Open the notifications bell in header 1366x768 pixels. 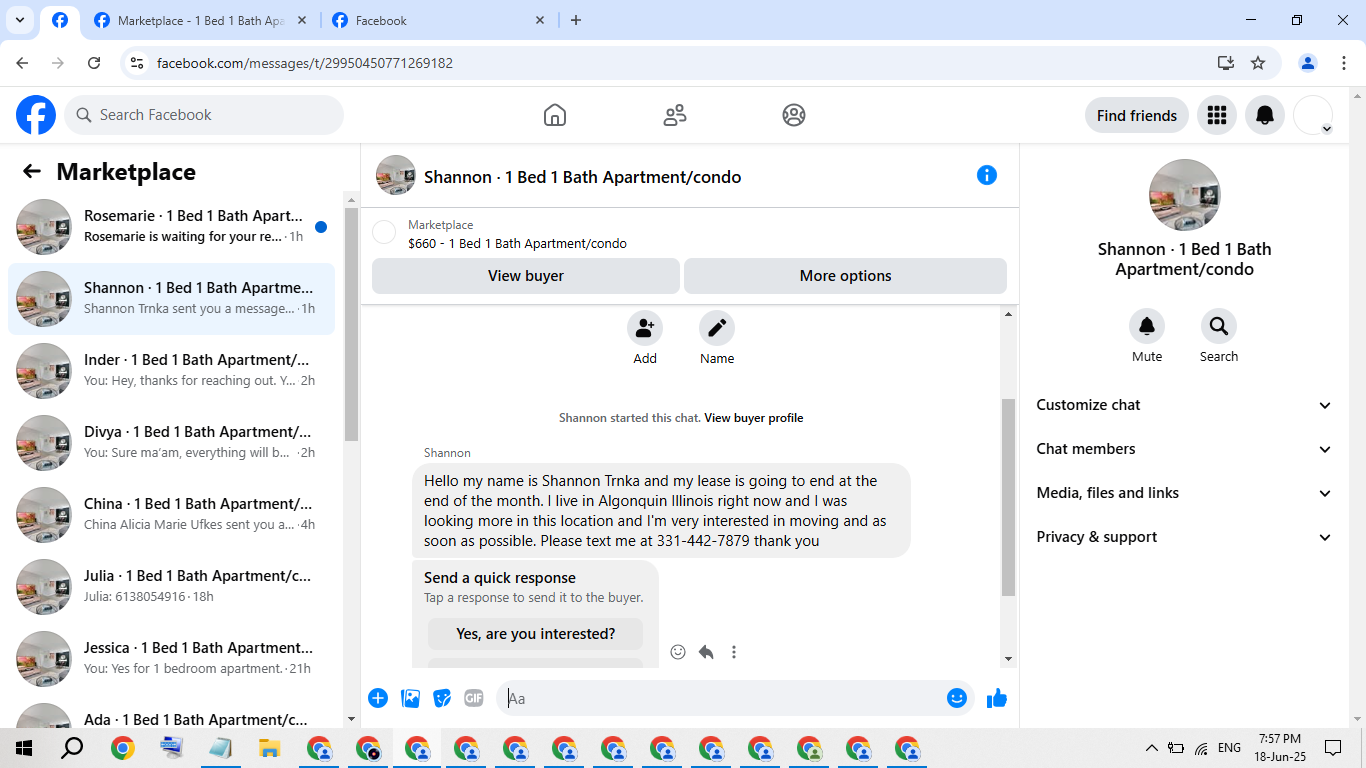click(x=1265, y=115)
